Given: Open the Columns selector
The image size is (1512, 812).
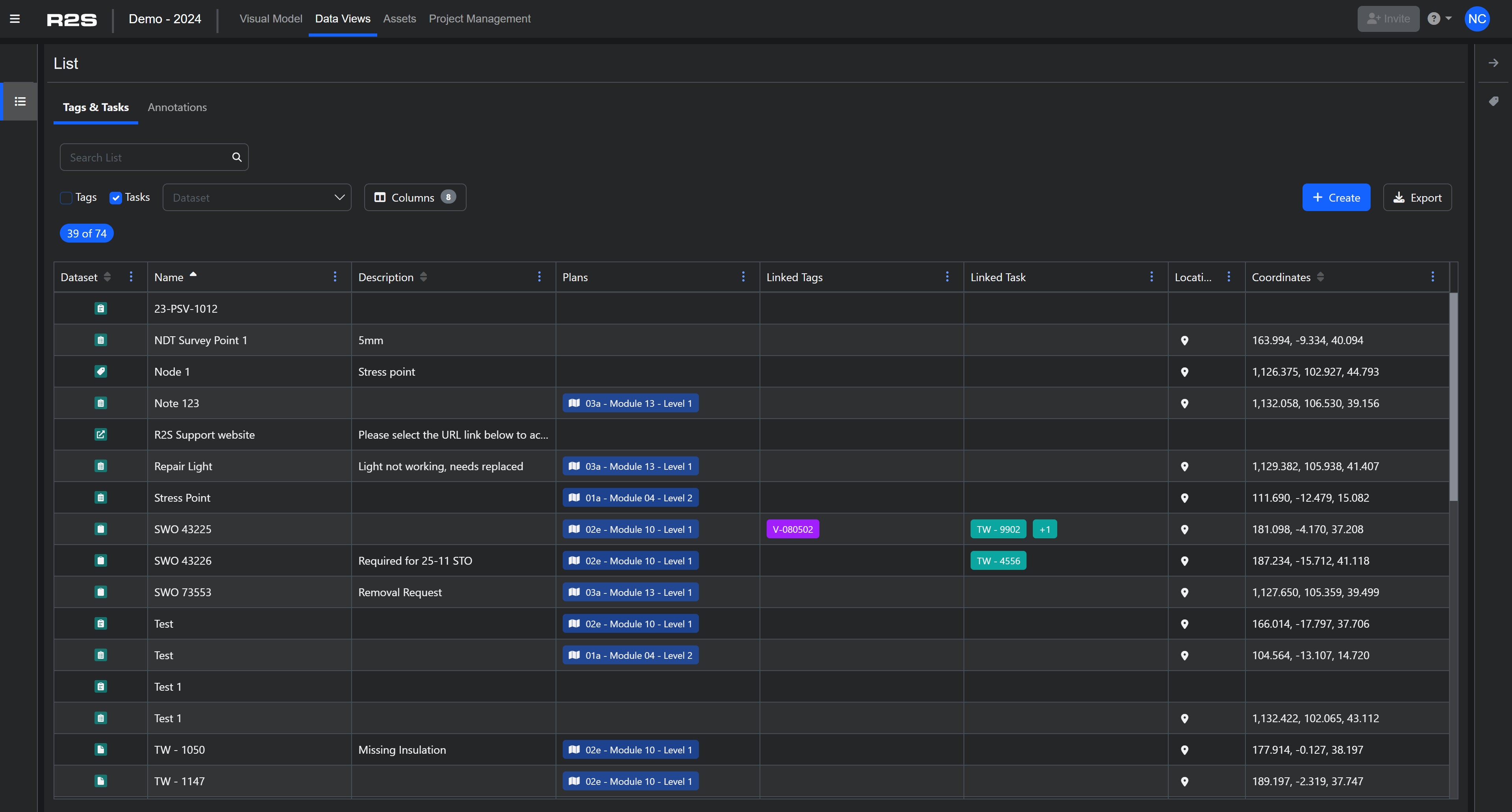Looking at the screenshot, I should [415, 198].
